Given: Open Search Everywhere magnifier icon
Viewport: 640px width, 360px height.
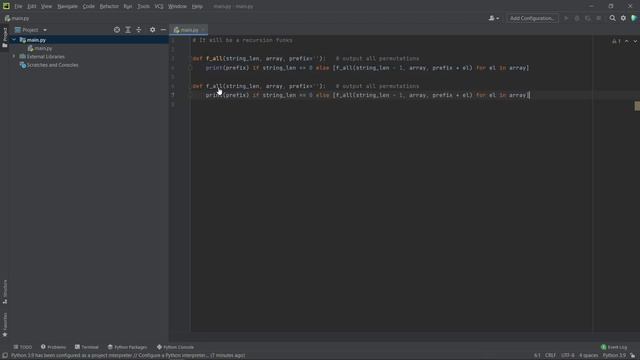Looking at the screenshot, I should pyautogui.click(x=612, y=18).
